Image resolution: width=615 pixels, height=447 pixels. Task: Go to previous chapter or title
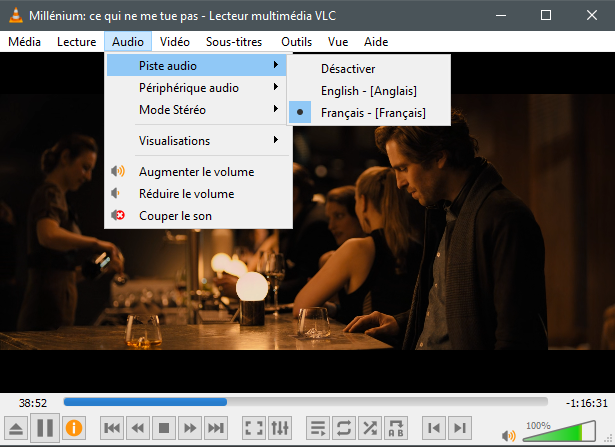tap(112, 428)
